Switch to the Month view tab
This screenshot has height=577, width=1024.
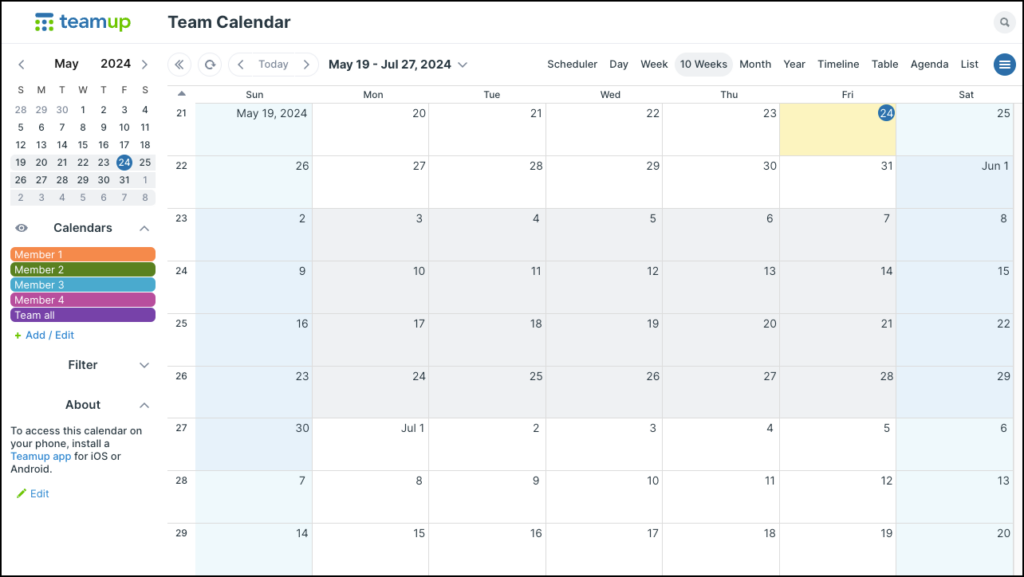(x=755, y=64)
